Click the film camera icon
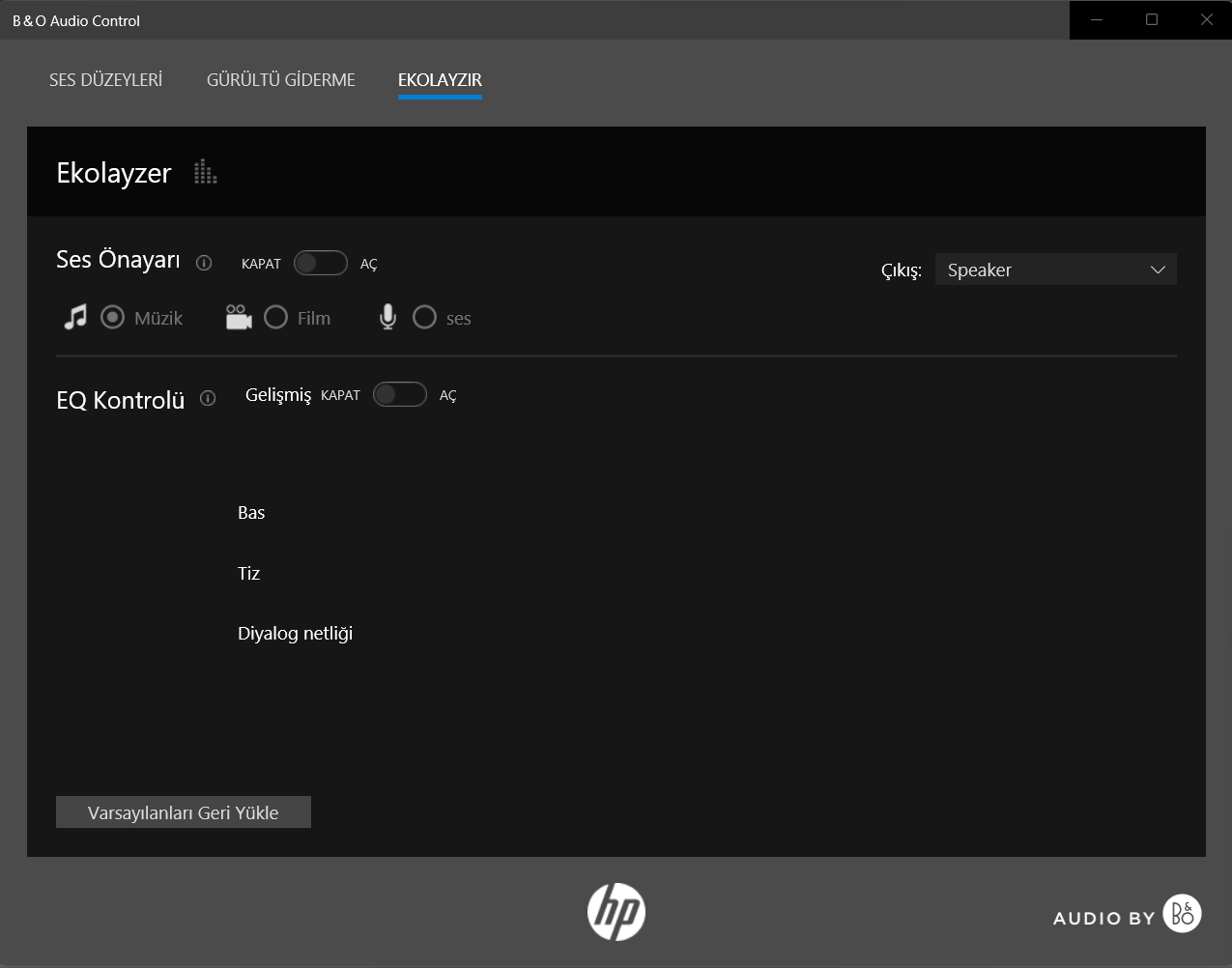The image size is (1232, 968). [x=239, y=317]
